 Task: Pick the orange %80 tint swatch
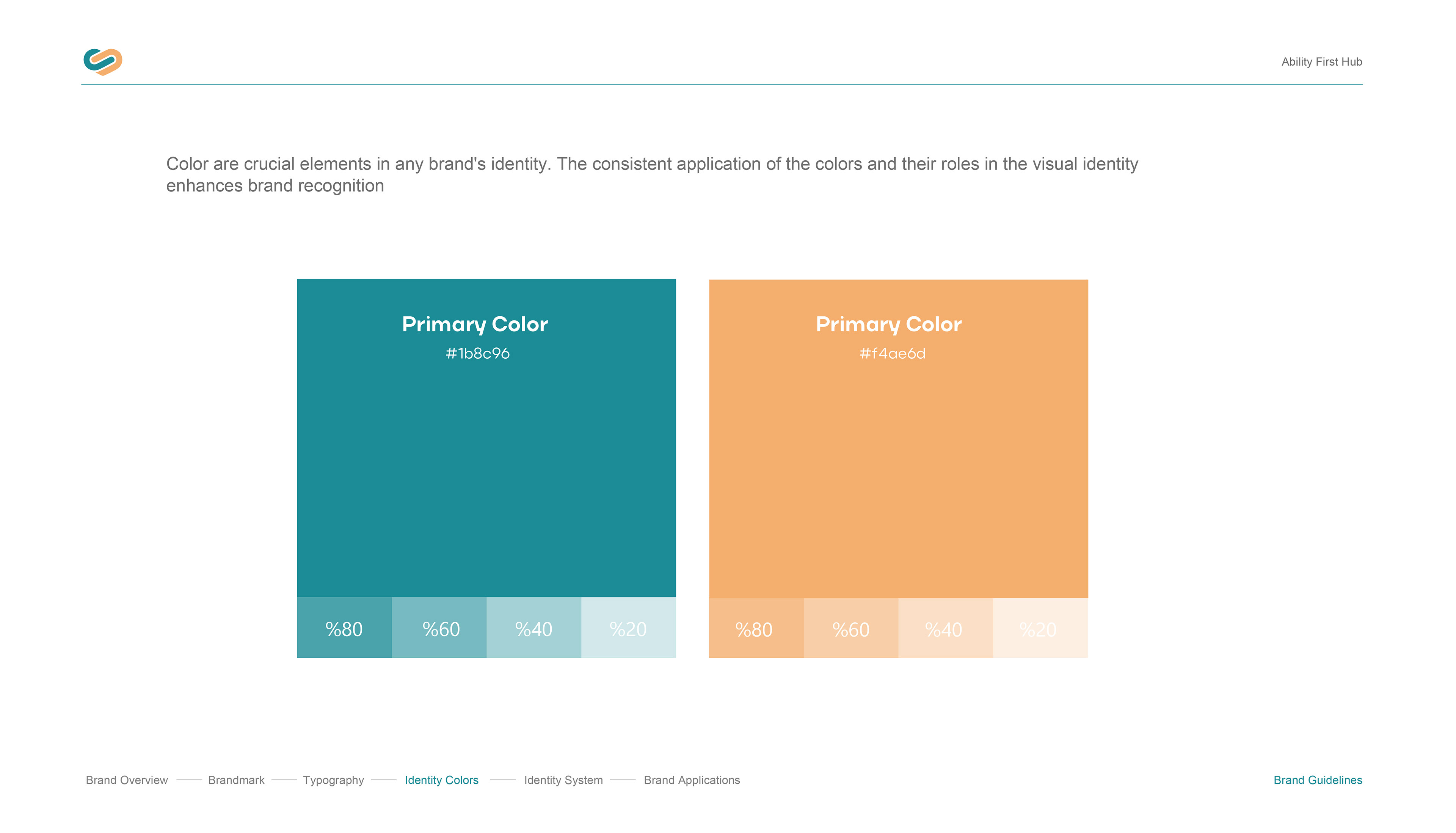click(756, 629)
